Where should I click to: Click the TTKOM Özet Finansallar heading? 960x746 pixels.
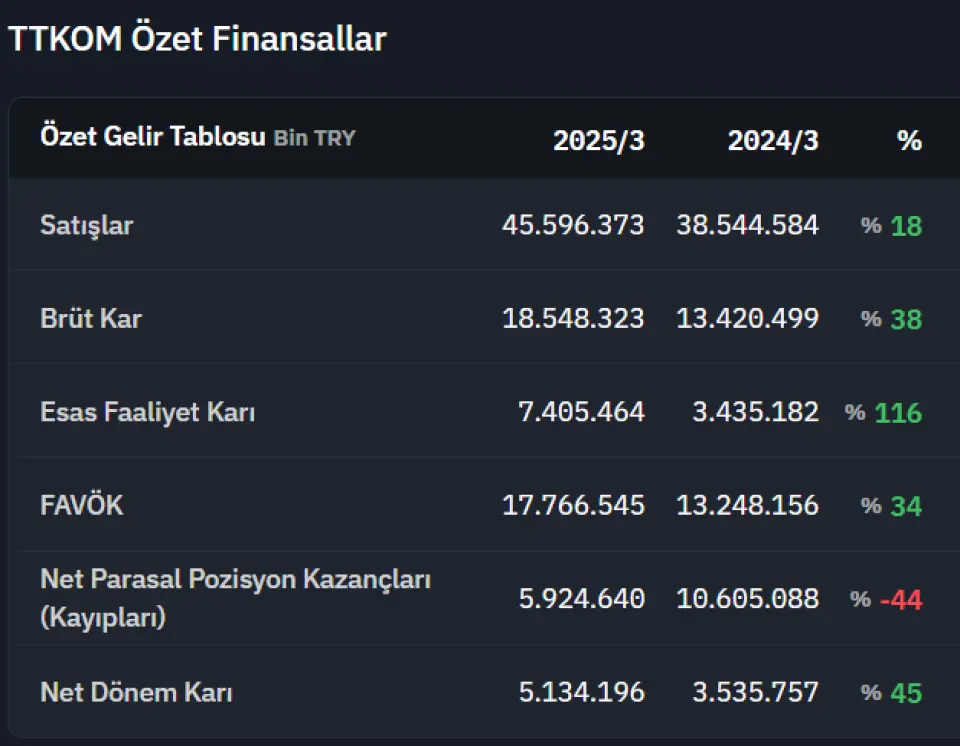[197, 38]
